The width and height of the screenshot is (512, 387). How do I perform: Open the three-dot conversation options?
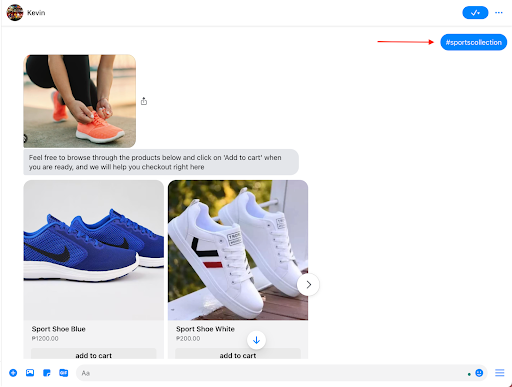tap(499, 13)
